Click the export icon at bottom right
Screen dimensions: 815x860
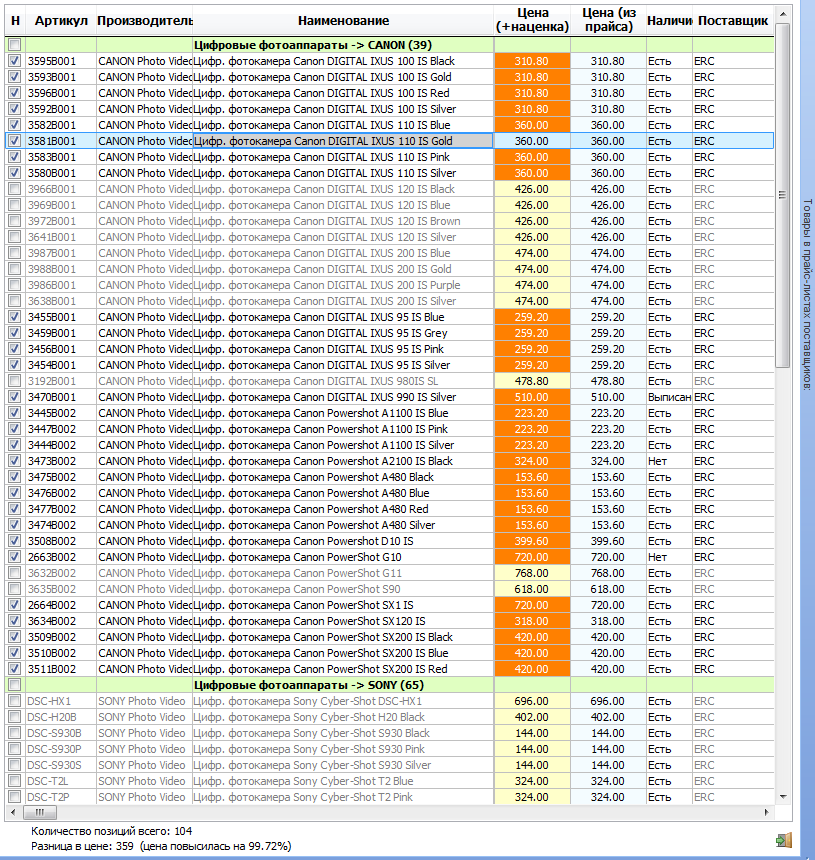tap(784, 840)
